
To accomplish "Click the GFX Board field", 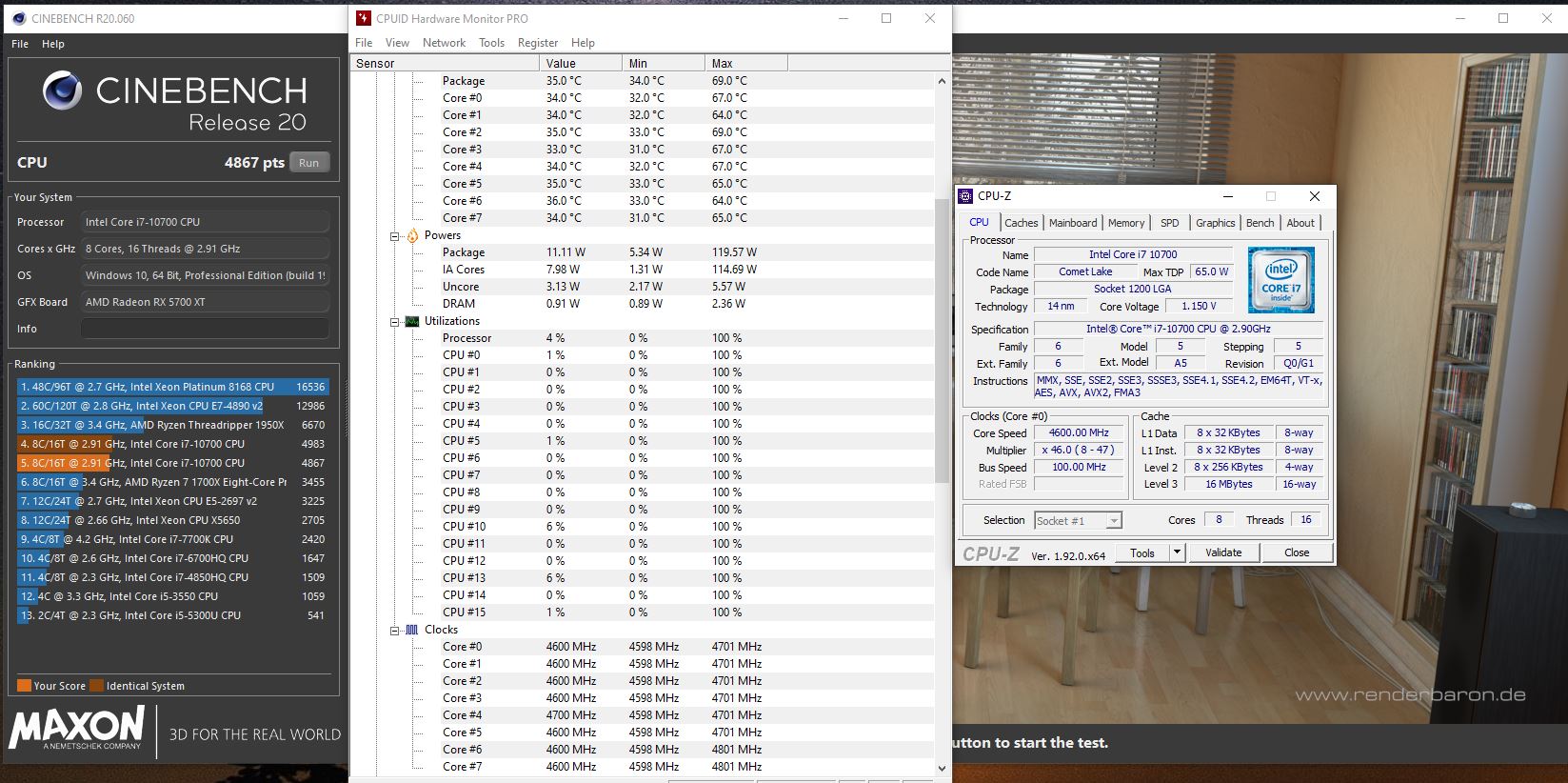I will [x=205, y=302].
